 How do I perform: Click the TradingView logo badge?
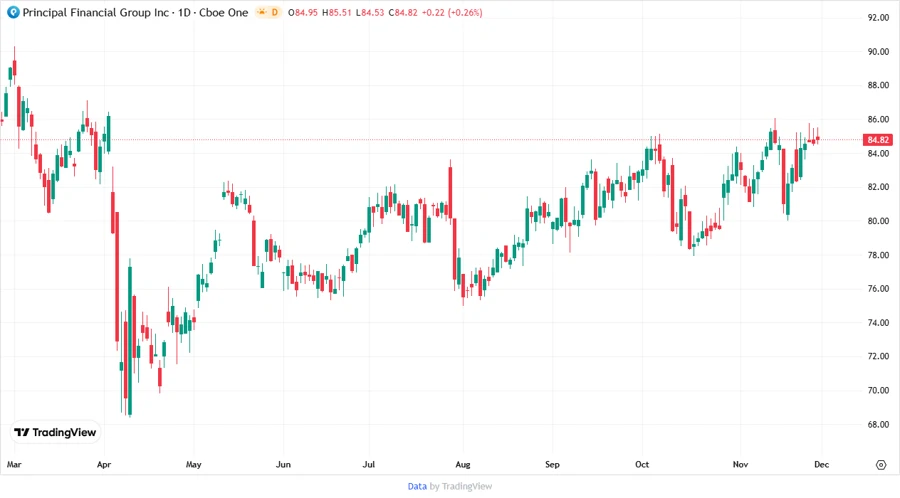coord(54,433)
